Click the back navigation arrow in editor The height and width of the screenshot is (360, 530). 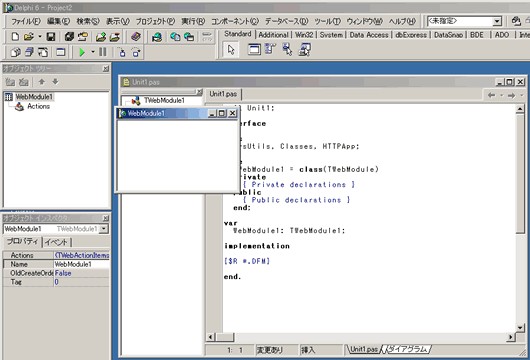(x=491, y=96)
